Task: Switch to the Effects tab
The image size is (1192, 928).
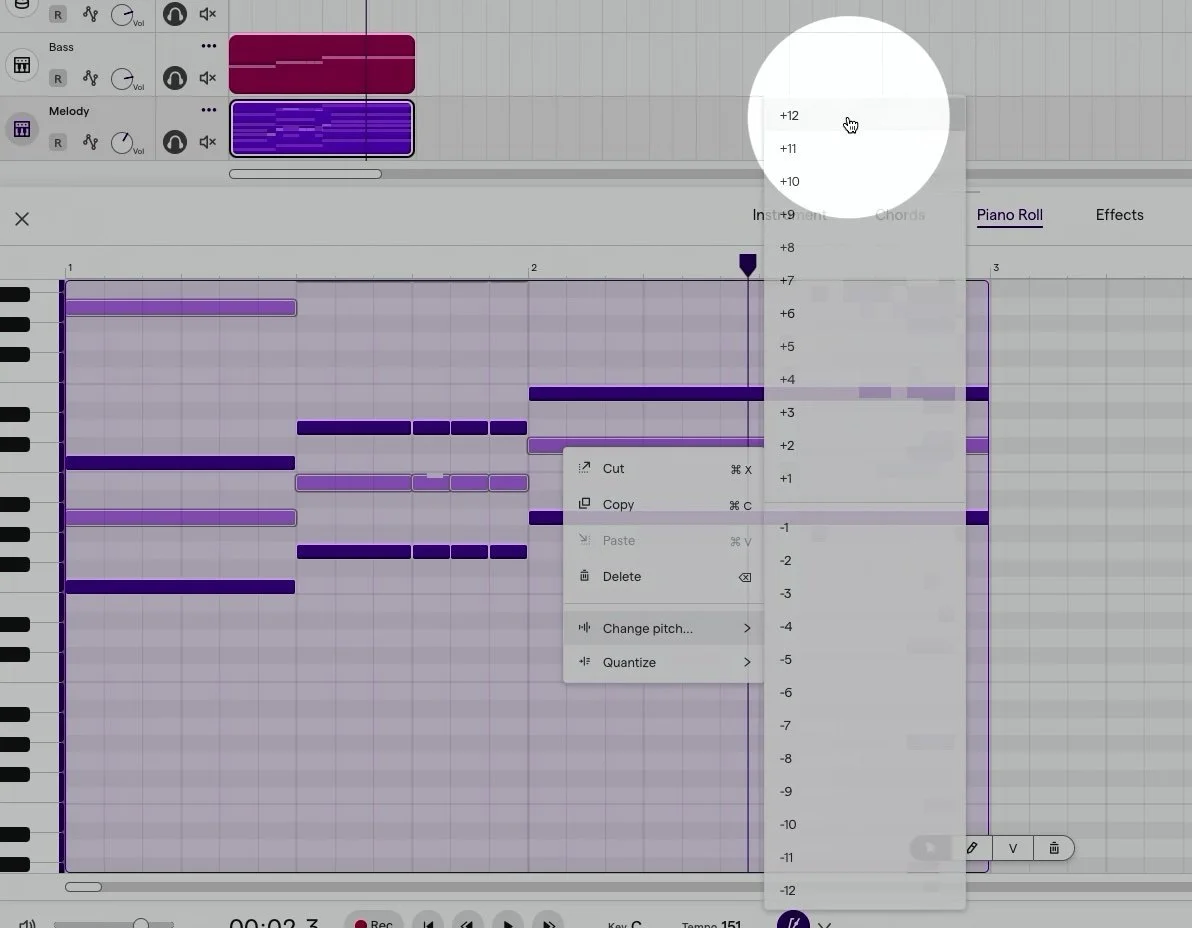Action: 1119,215
